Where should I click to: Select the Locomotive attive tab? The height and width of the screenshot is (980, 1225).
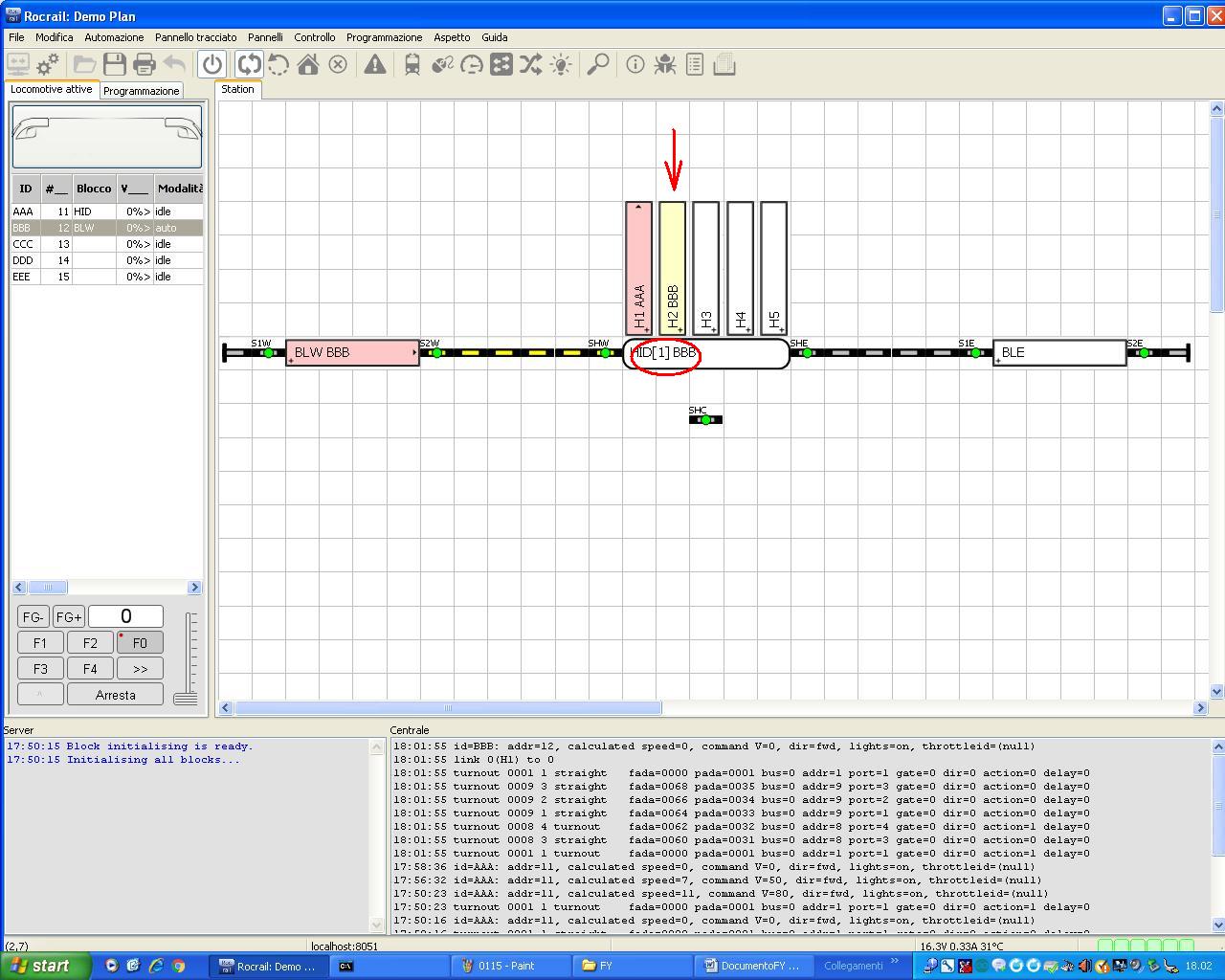[x=52, y=89]
